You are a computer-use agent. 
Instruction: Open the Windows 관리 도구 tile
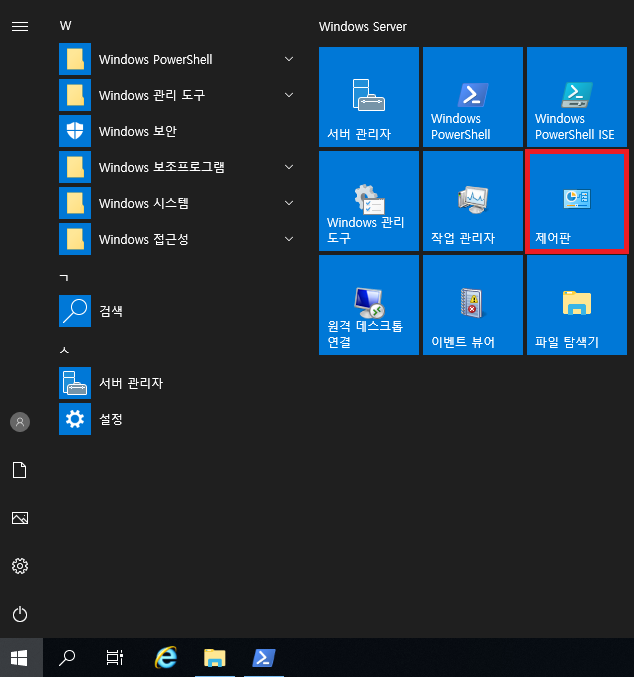(369, 201)
